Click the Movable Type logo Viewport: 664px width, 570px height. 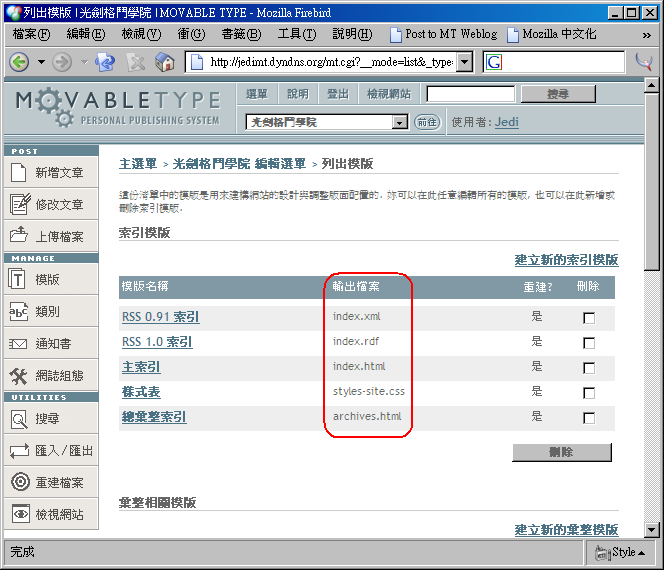118,108
